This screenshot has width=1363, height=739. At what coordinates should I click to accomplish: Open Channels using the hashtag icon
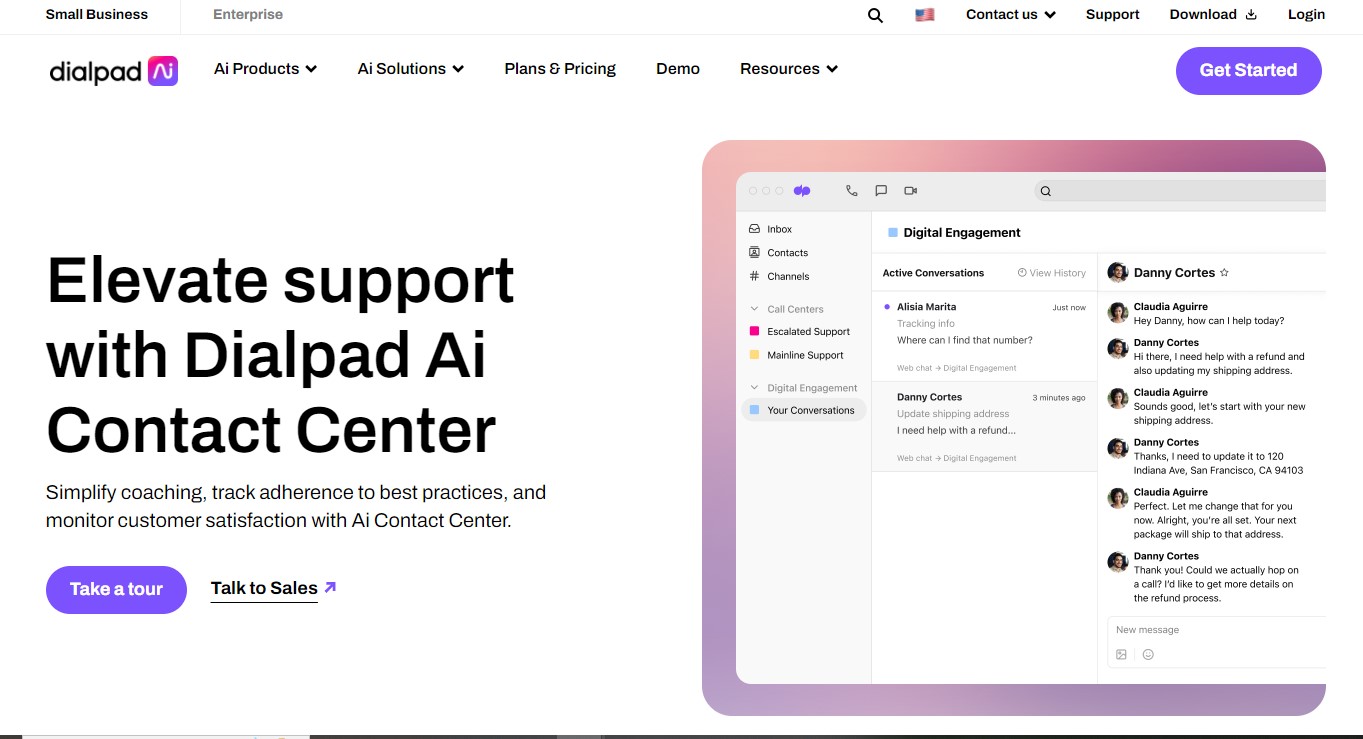click(x=753, y=276)
